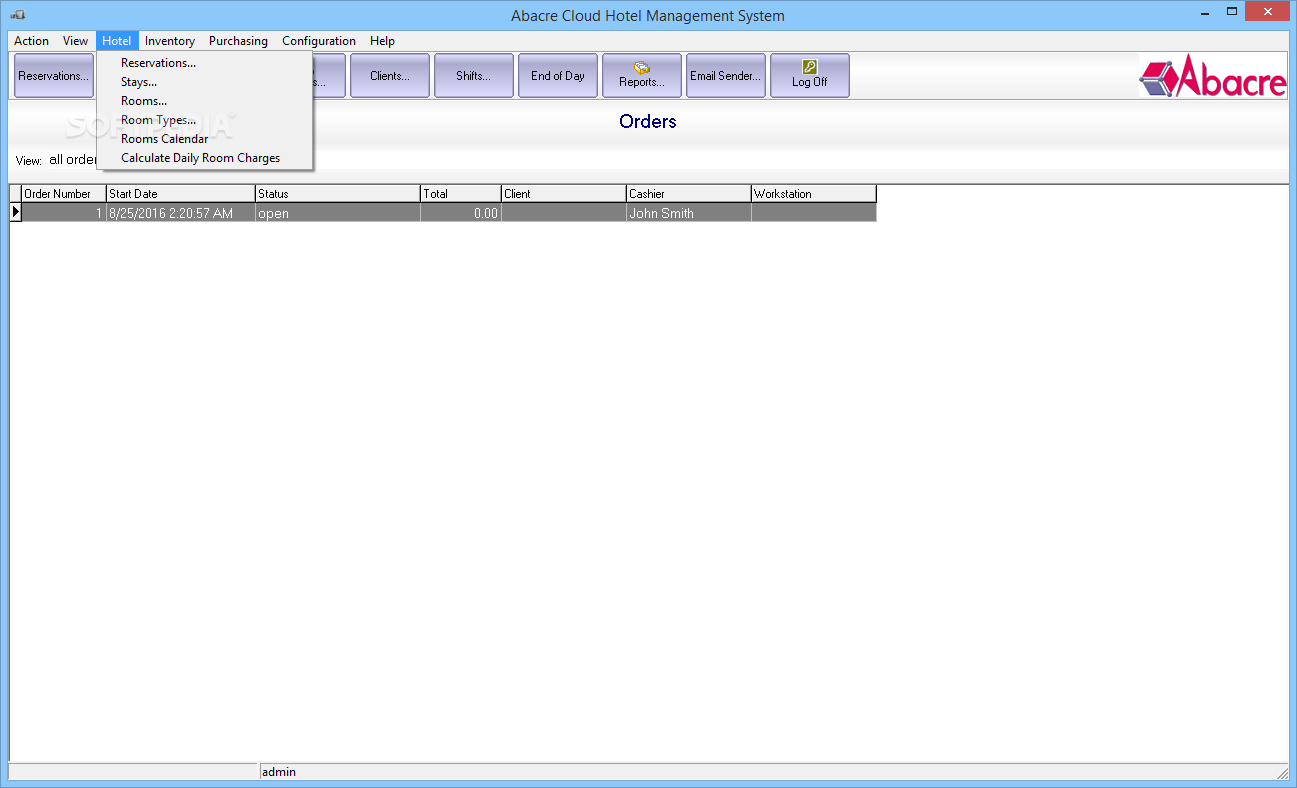This screenshot has height=788, width=1297.
Task: Select the row indicator arrow for order 1
Action: (x=16, y=213)
